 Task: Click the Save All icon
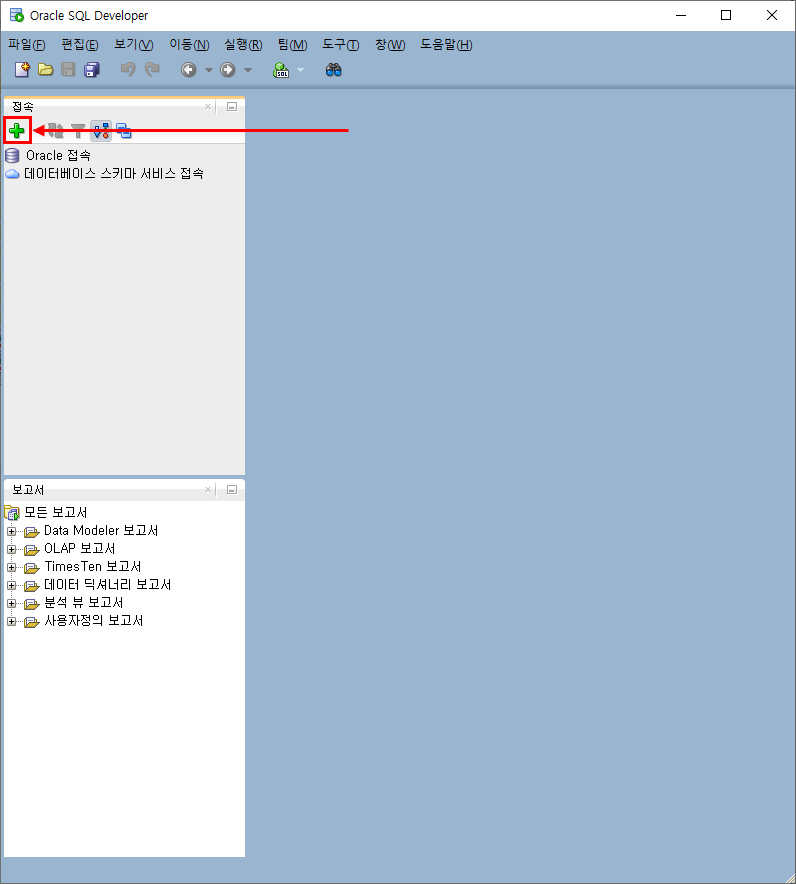tap(91, 70)
